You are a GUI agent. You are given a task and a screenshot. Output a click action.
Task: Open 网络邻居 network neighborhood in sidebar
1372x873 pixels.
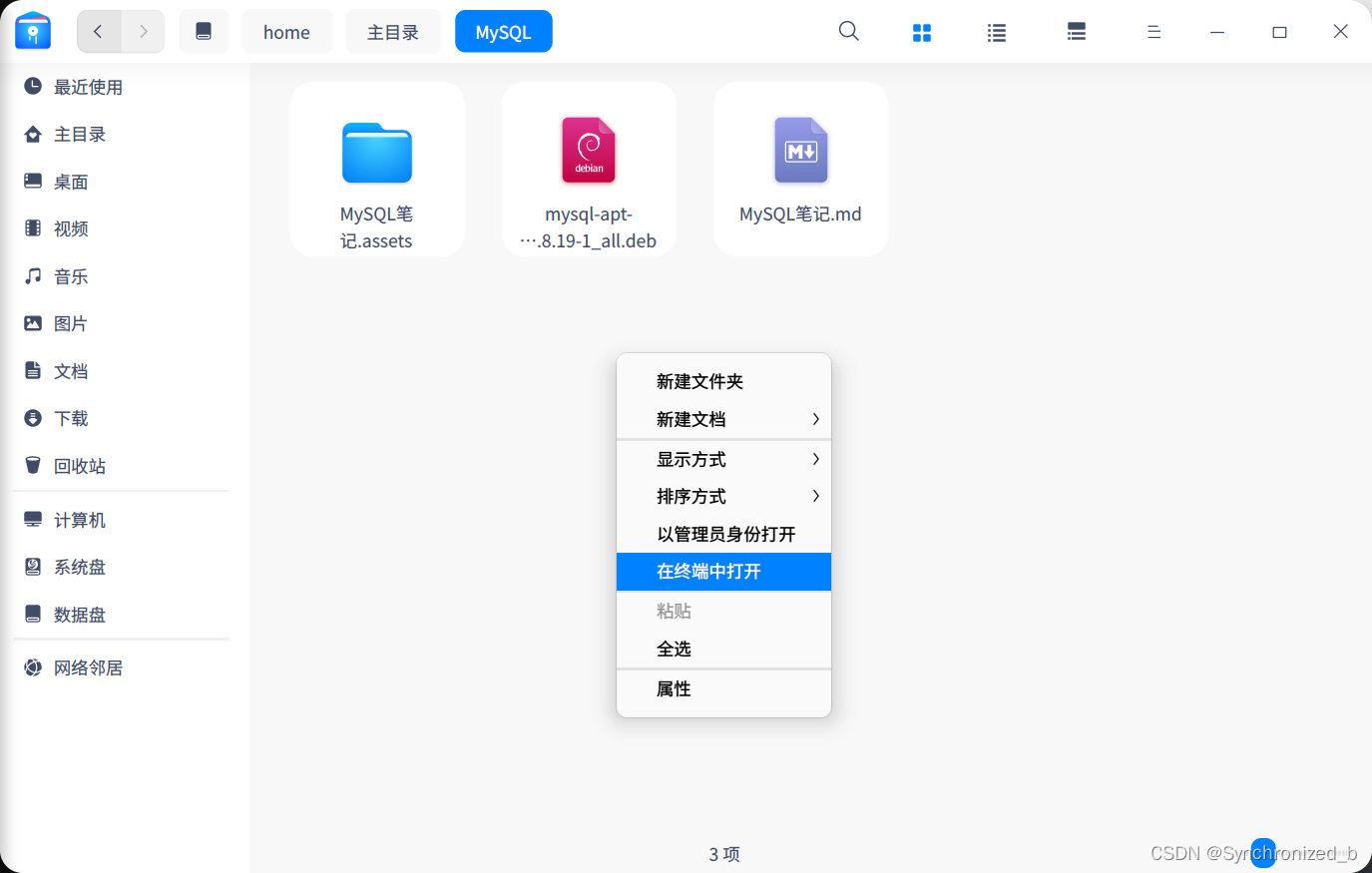(x=88, y=666)
